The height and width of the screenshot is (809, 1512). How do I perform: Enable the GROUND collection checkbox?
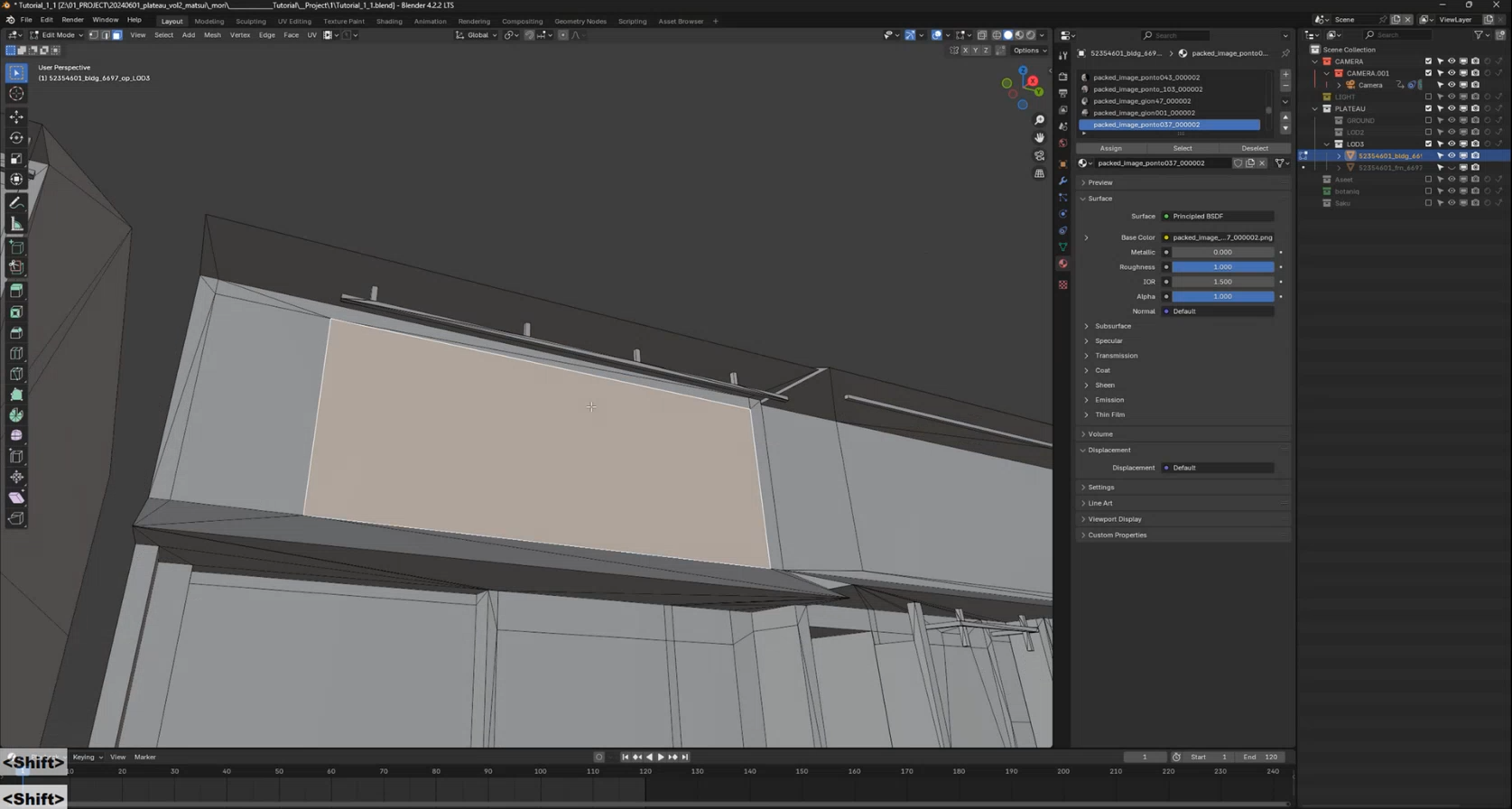tap(1428, 120)
